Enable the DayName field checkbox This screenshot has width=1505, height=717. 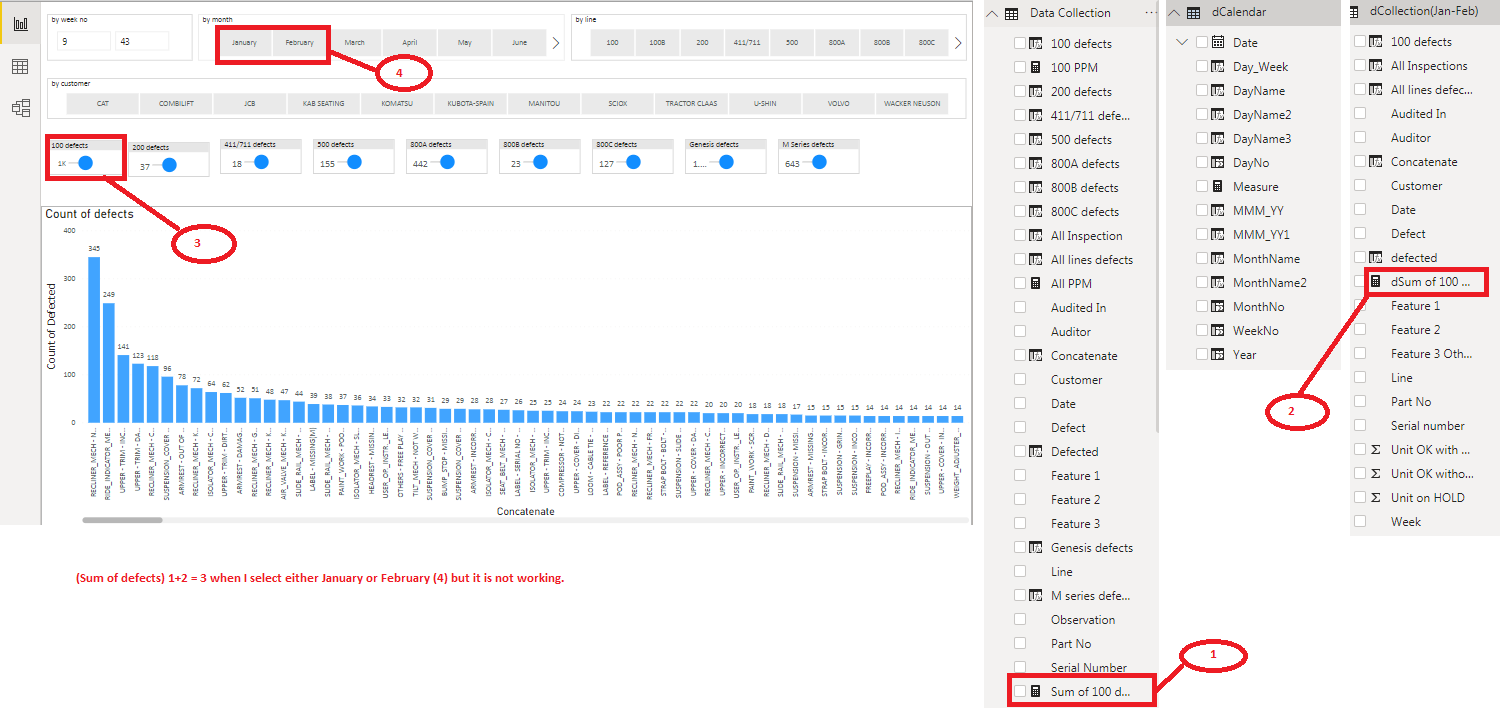tap(1201, 90)
